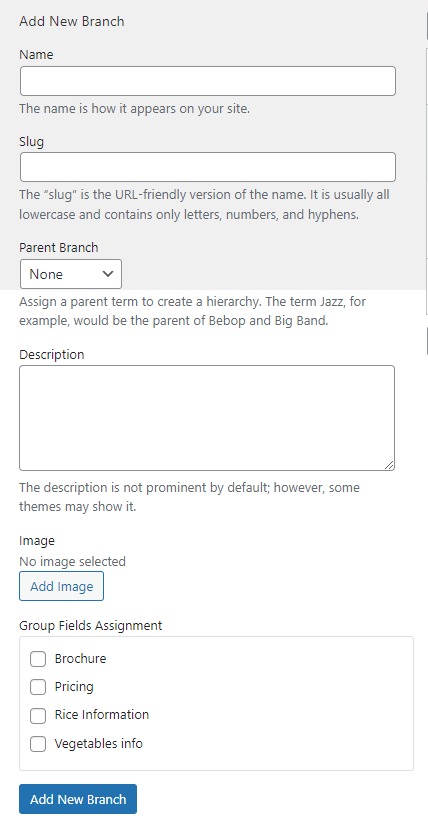428x835 pixels.
Task: Open the Parent Branch dropdown showing None
Action: (71, 274)
